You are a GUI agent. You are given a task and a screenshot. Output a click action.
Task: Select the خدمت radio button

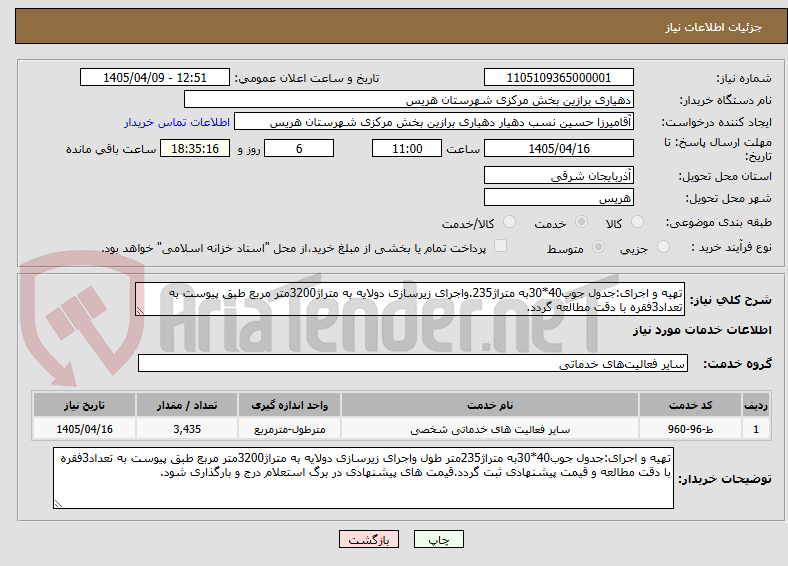pos(581,222)
